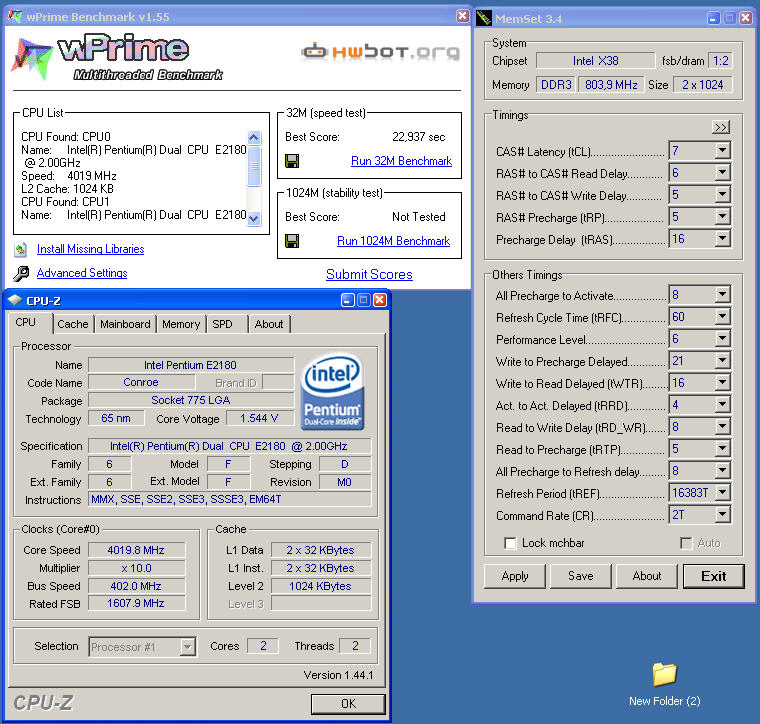Image resolution: width=760 pixels, height=724 pixels.
Task: Click Run 32M Benchmark link
Action: click(x=401, y=161)
